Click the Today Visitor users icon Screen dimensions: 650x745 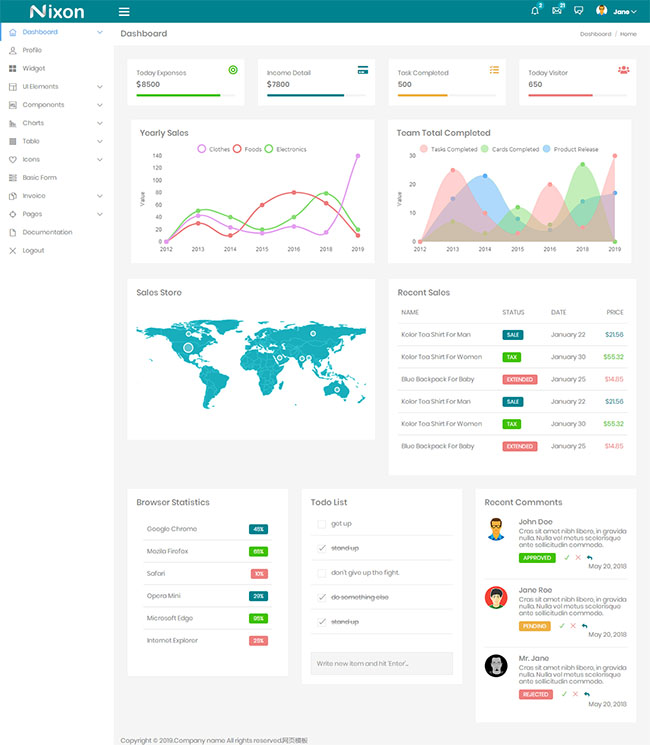pyautogui.click(x=624, y=70)
